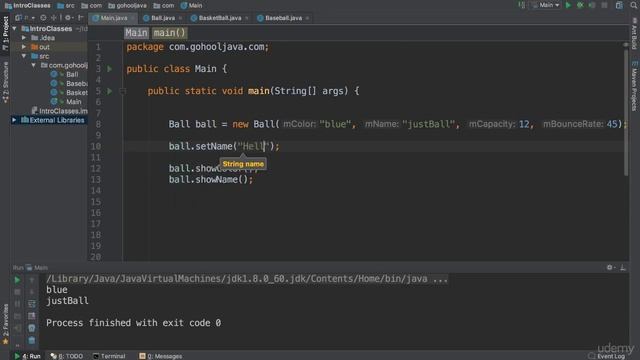Collapse the src folder
Screen dimensions: 640x360
coord(24,56)
